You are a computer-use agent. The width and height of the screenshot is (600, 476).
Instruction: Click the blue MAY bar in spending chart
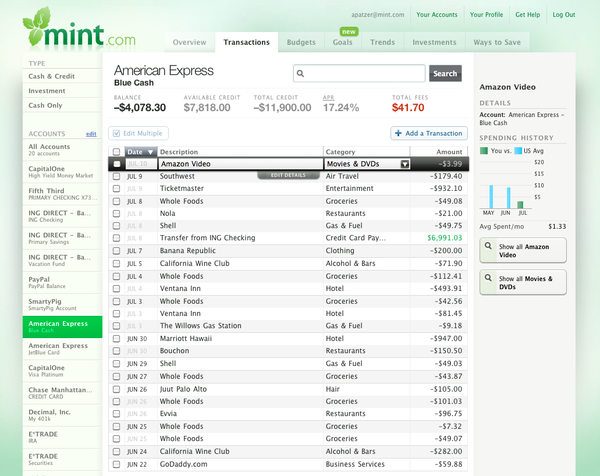(x=491, y=197)
